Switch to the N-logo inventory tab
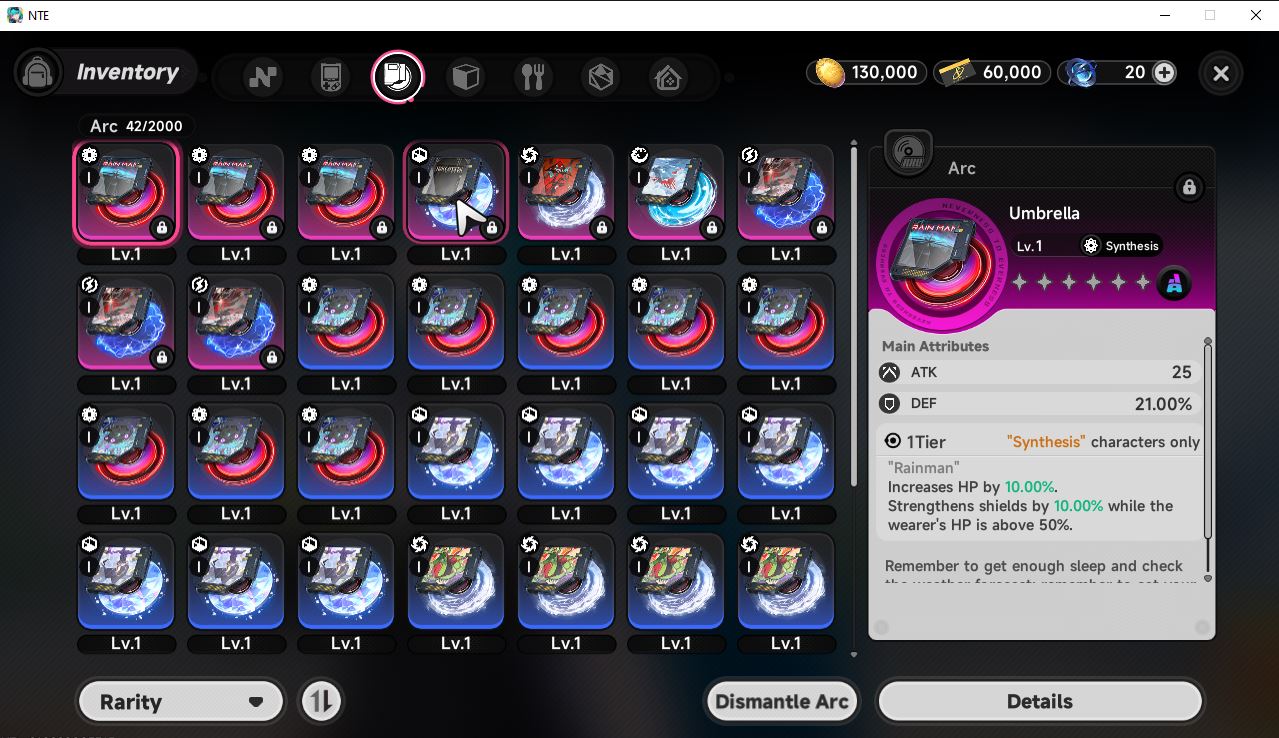The image size is (1279, 738). click(263, 77)
